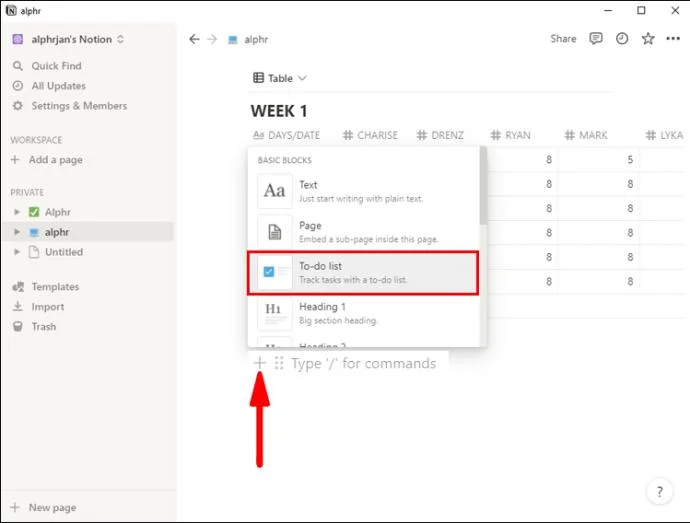Click the plus icon to add block
The image size is (690, 523).
click(x=260, y=363)
